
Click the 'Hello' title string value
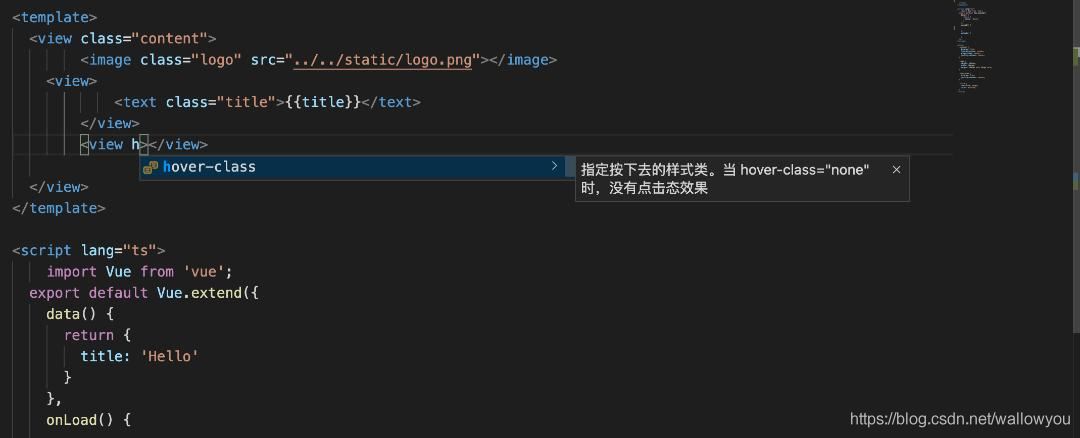pos(172,356)
